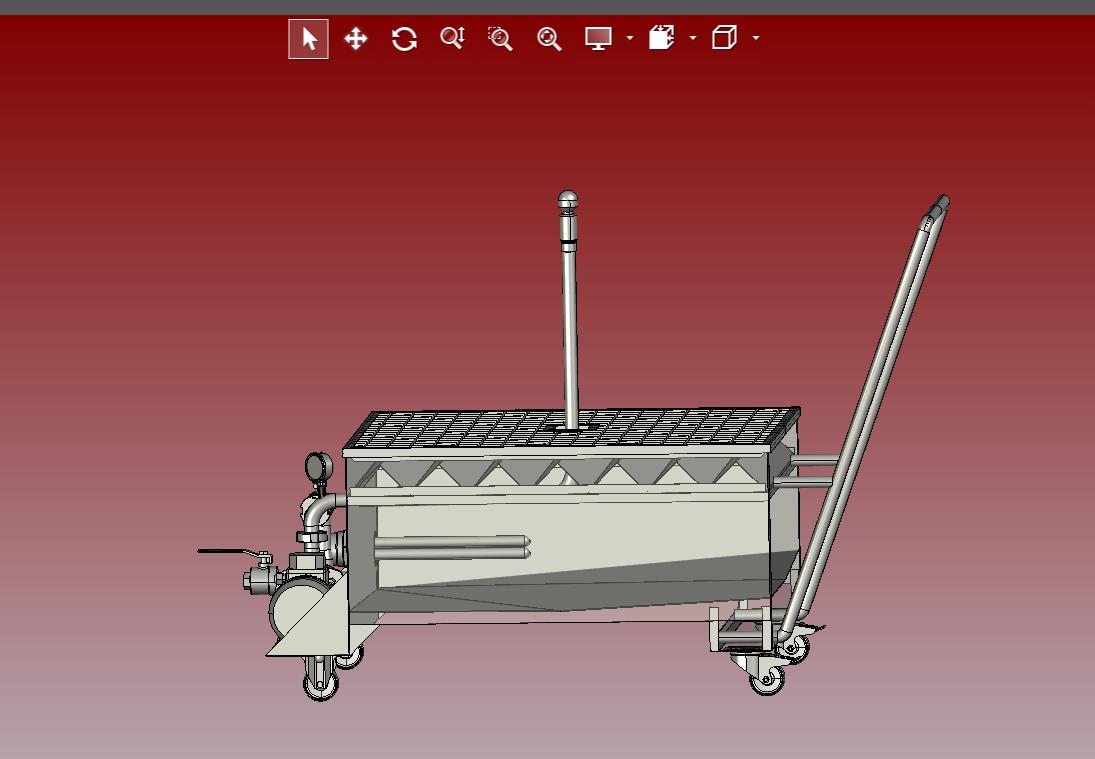Select the grated top cover of tank
1095x759 pixels.
coord(571,429)
